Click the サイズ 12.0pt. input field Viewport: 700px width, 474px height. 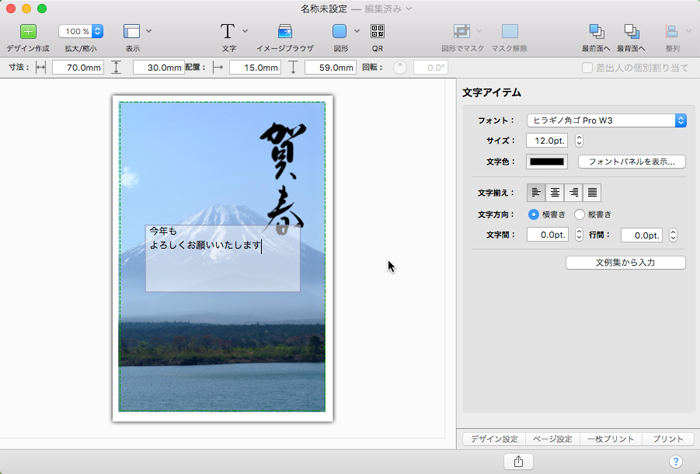pyautogui.click(x=547, y=141)
